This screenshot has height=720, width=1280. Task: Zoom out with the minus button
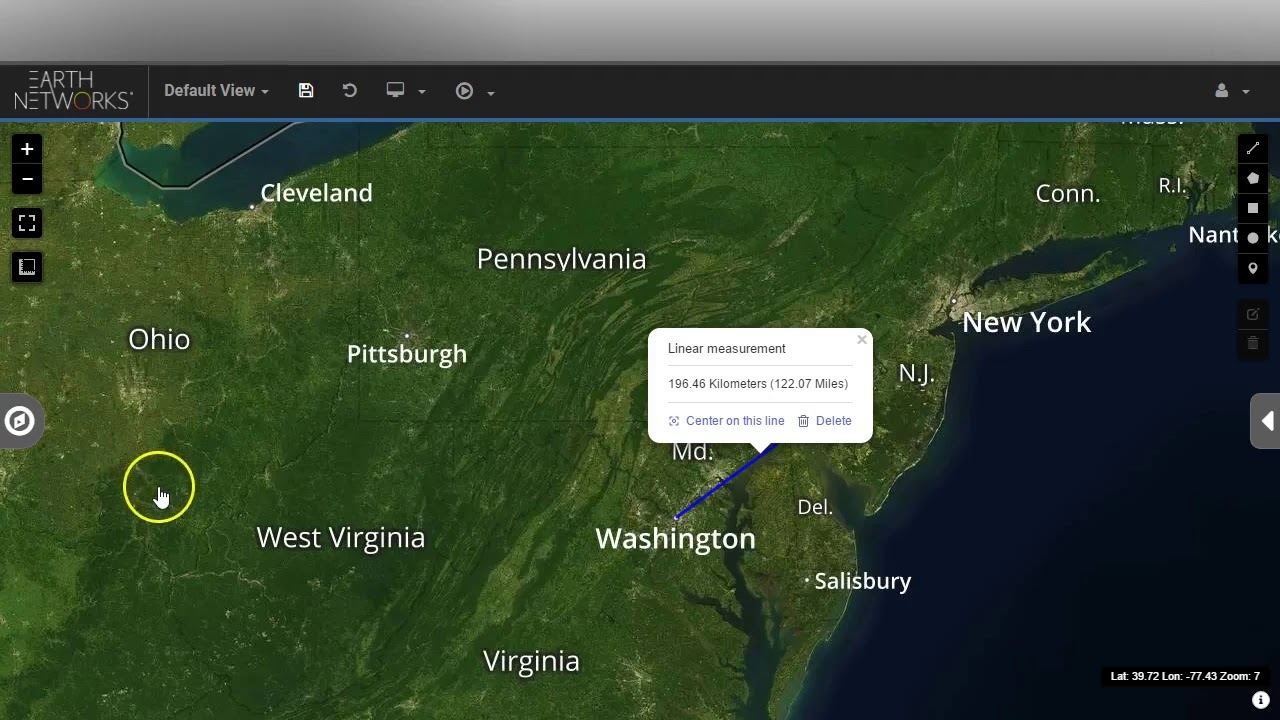pyautogui.click(x=27, y=179)
